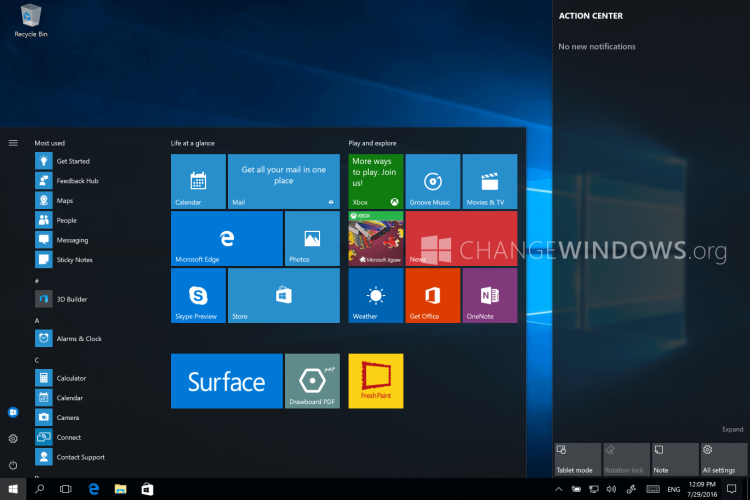Open the Recycle Bin desktop icon
Image resolution: width=750 pixels, height=500 pixels.
pos(31,21)
